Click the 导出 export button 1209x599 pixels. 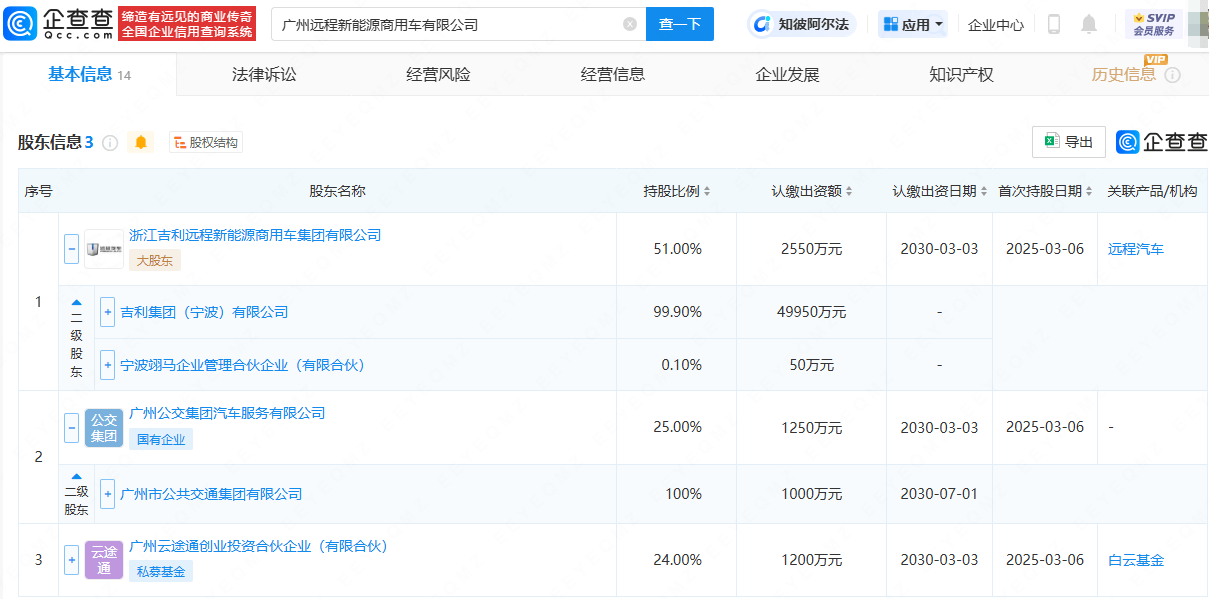pyautogui.click(x=1068, y=142)
